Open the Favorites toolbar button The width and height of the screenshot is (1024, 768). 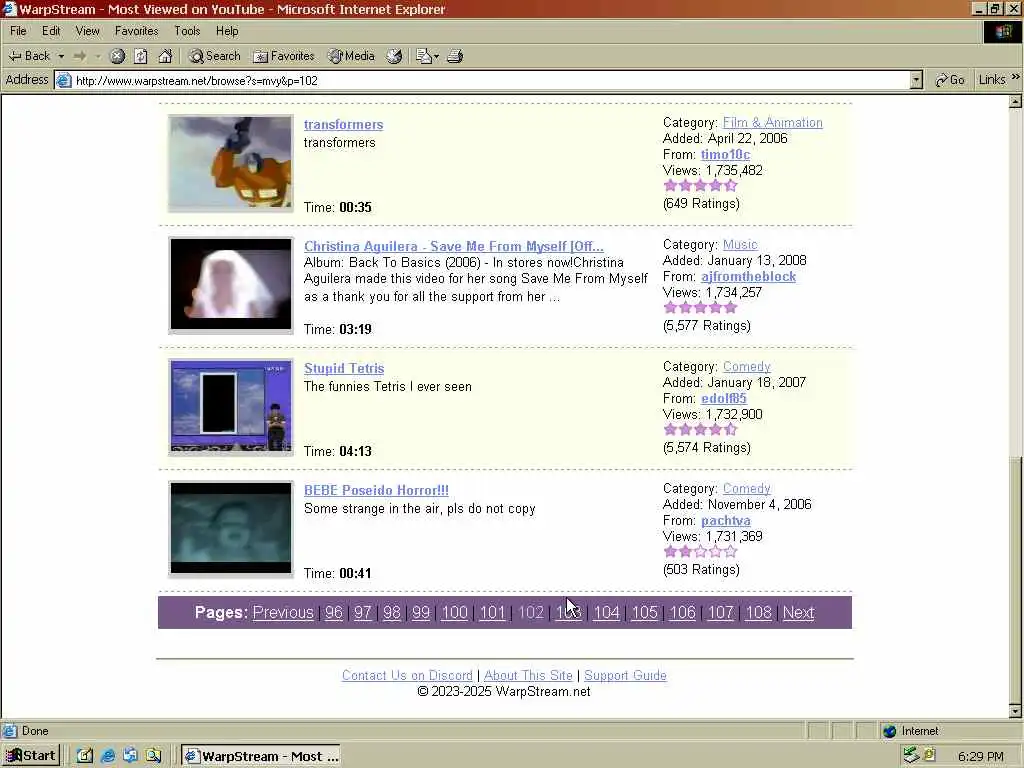coord(284,56)
